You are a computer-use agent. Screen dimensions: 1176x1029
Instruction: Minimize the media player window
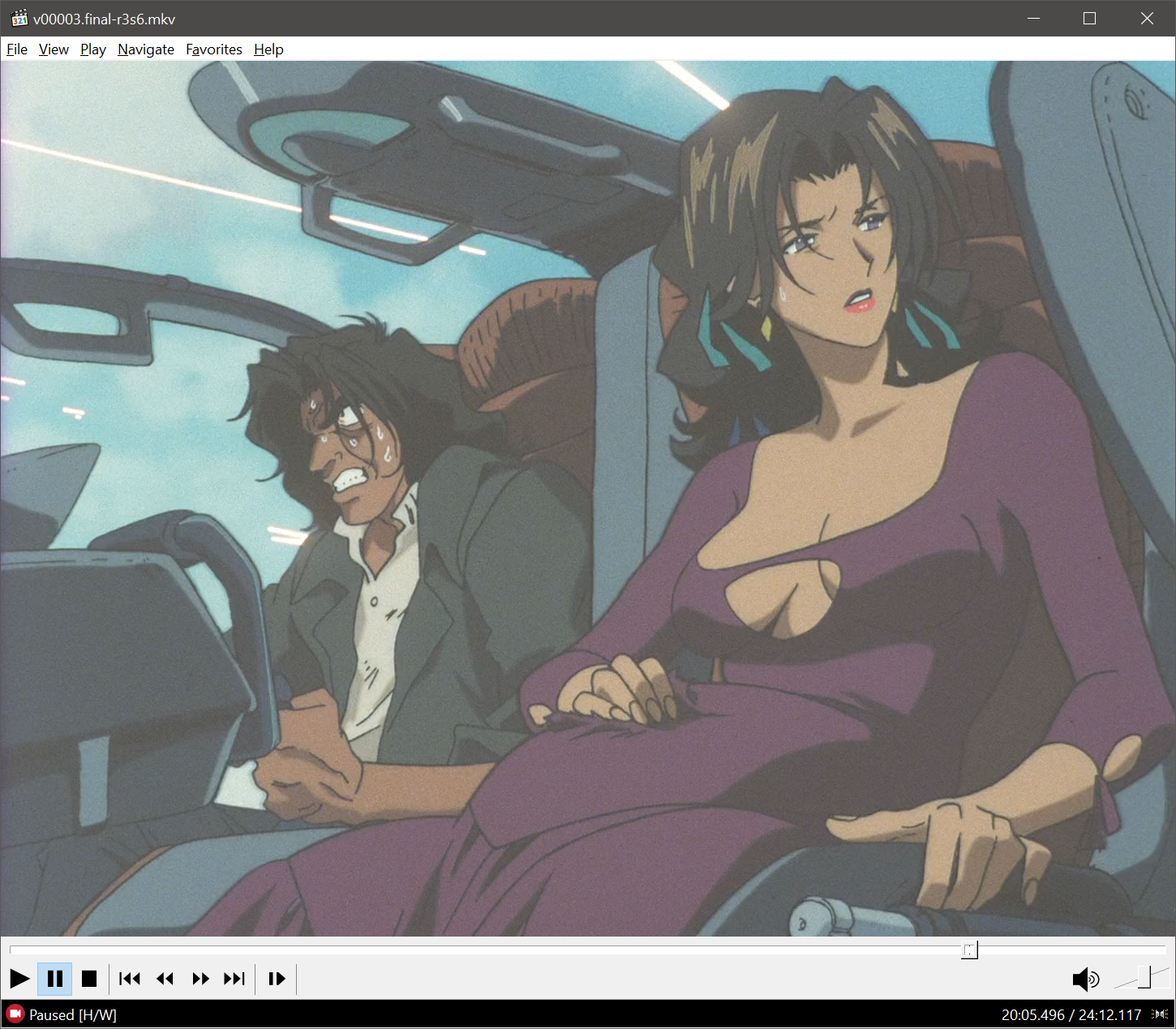coord(1033,18)
